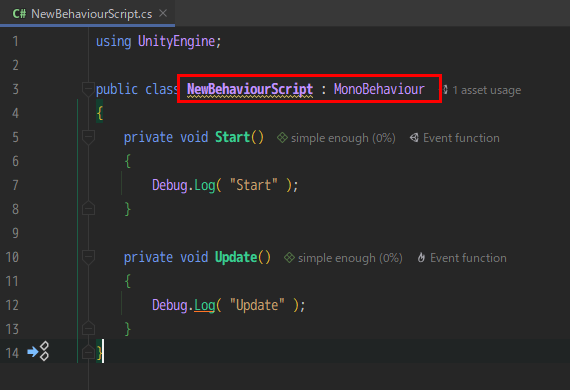Click 'void' keyword on line 5
The image size is (570, 390).
194,137
